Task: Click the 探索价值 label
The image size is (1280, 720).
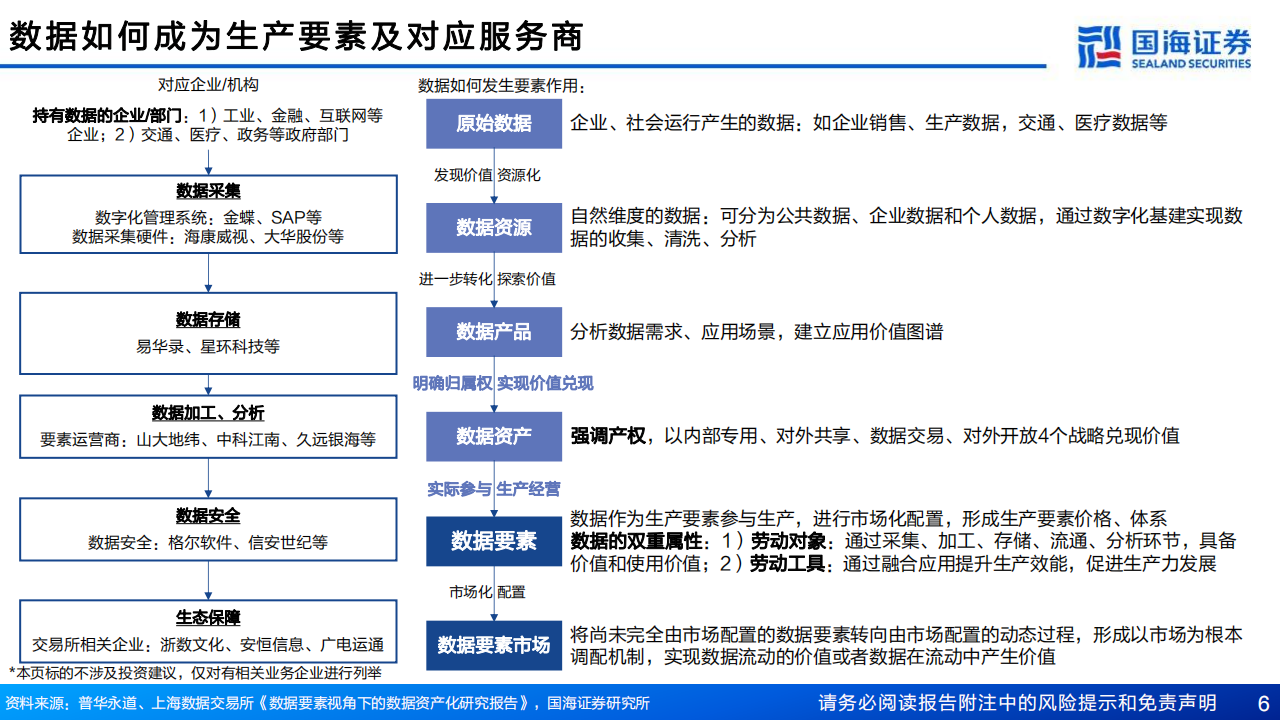Action: [x=526, y=279]
